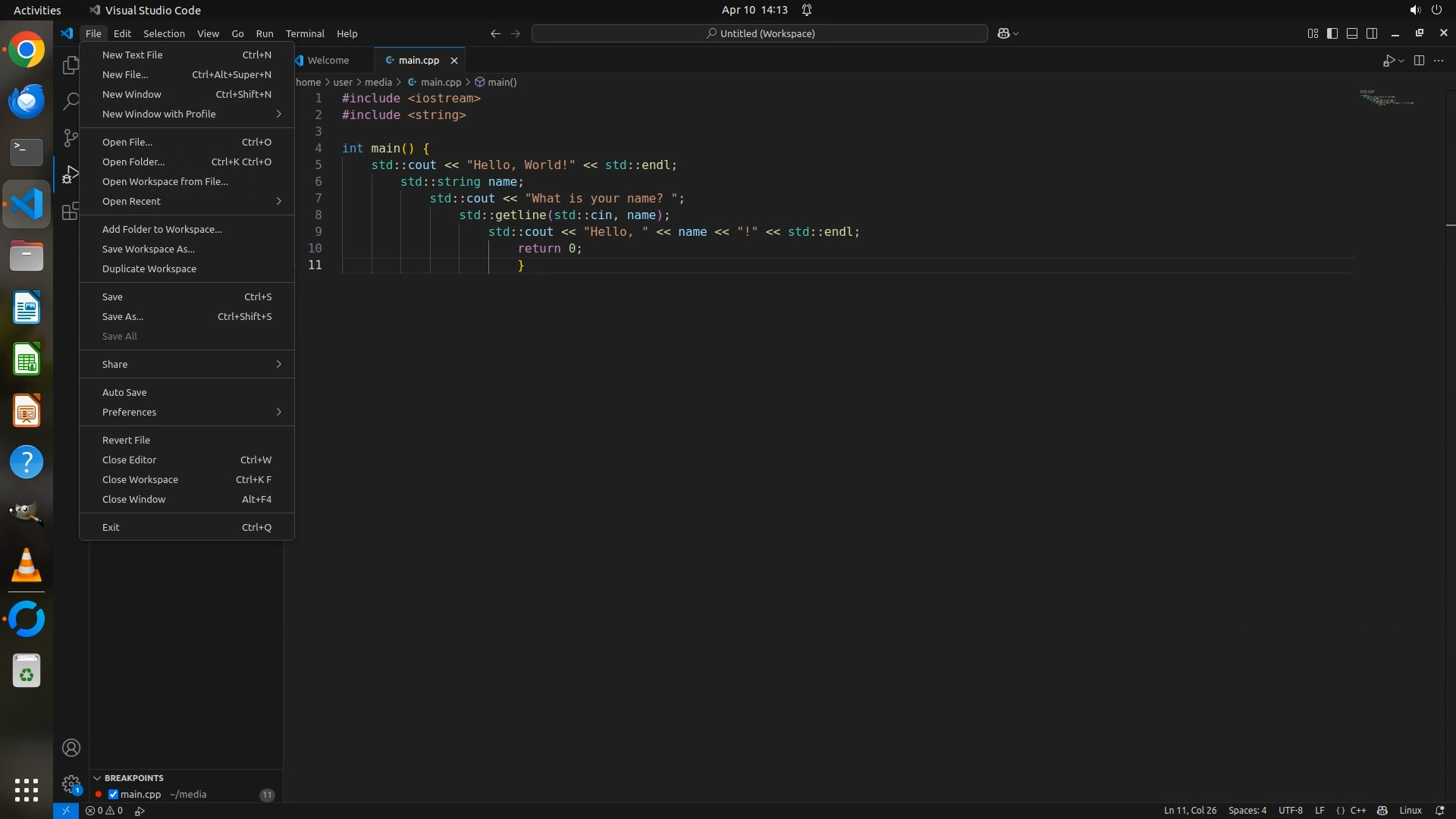Switch to the Welcome tab
Viewport: 1456px width, 819px height.
(328, 60)
